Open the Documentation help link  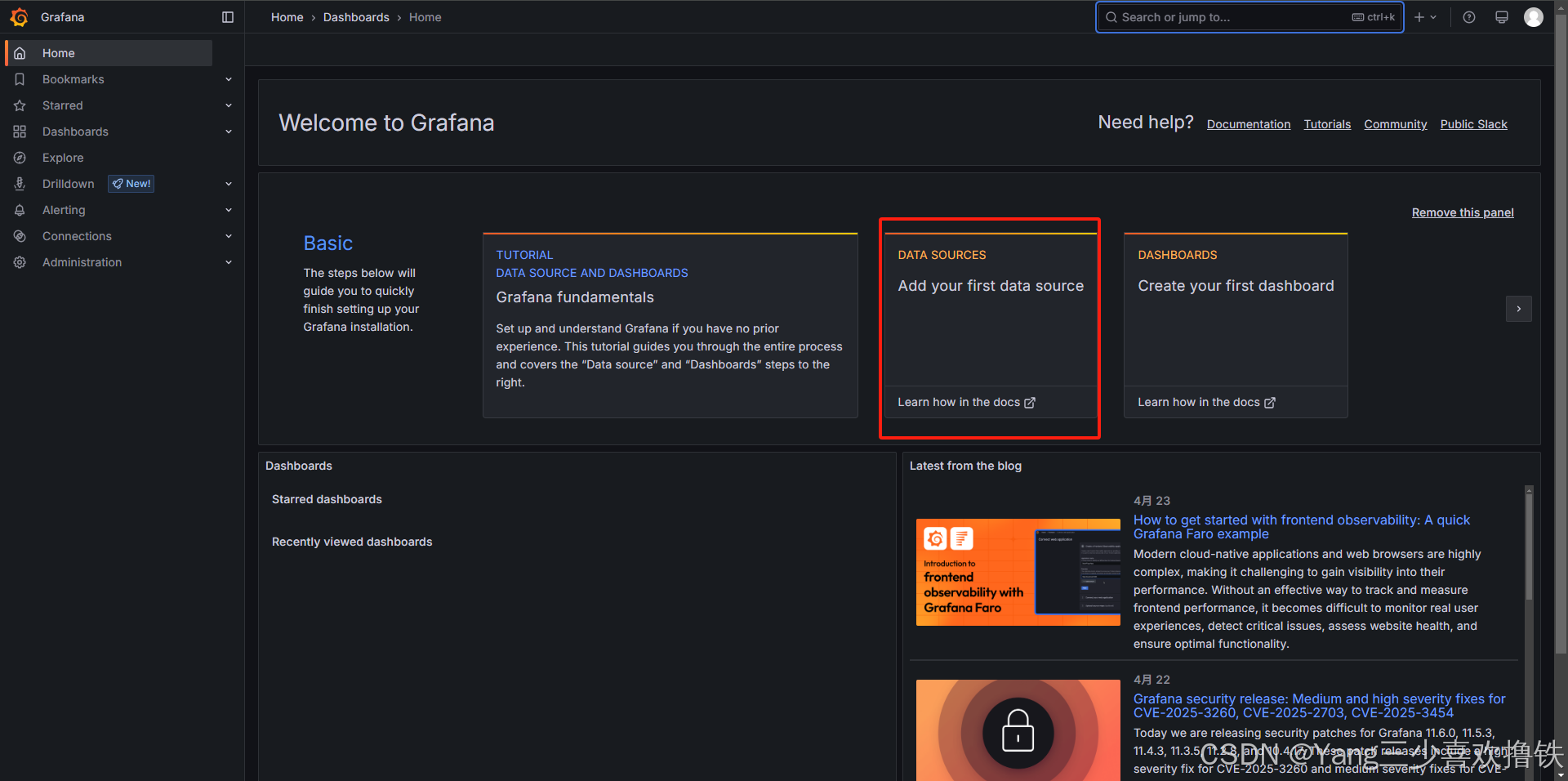1249,124
